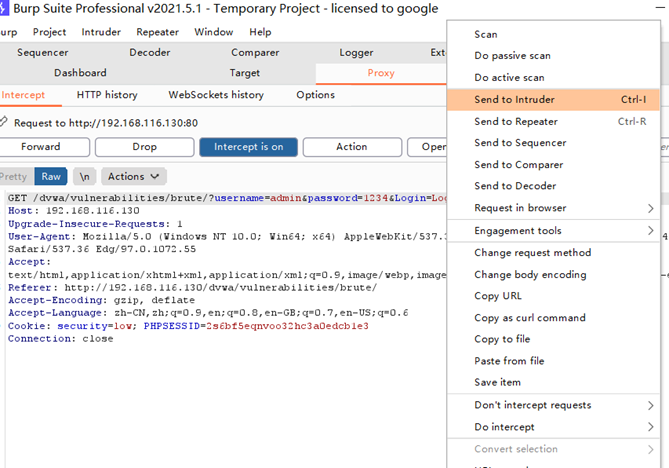Click the Accept-Language header line
The height and width of the screenshot is (468, 669).
tap(208, 313)
